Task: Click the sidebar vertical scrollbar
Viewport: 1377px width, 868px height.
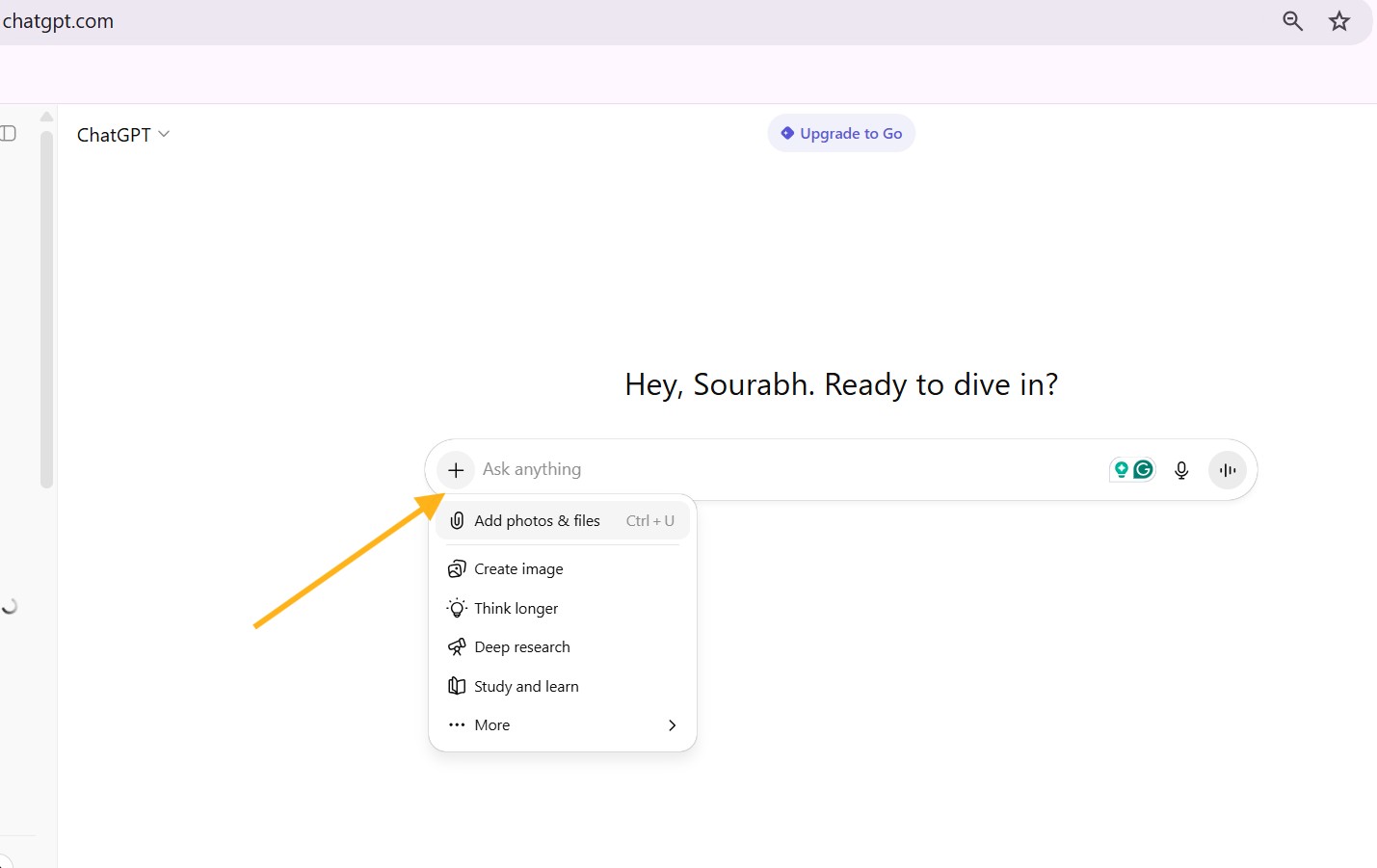Action: click(46, 308)
